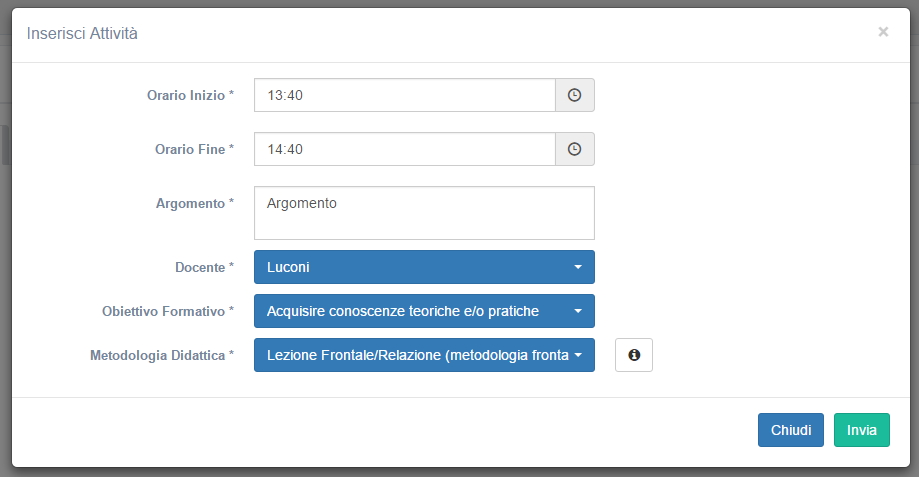
Task: Focus the Orario Inizio field showing 13:40
Action: tap(404, 95)
